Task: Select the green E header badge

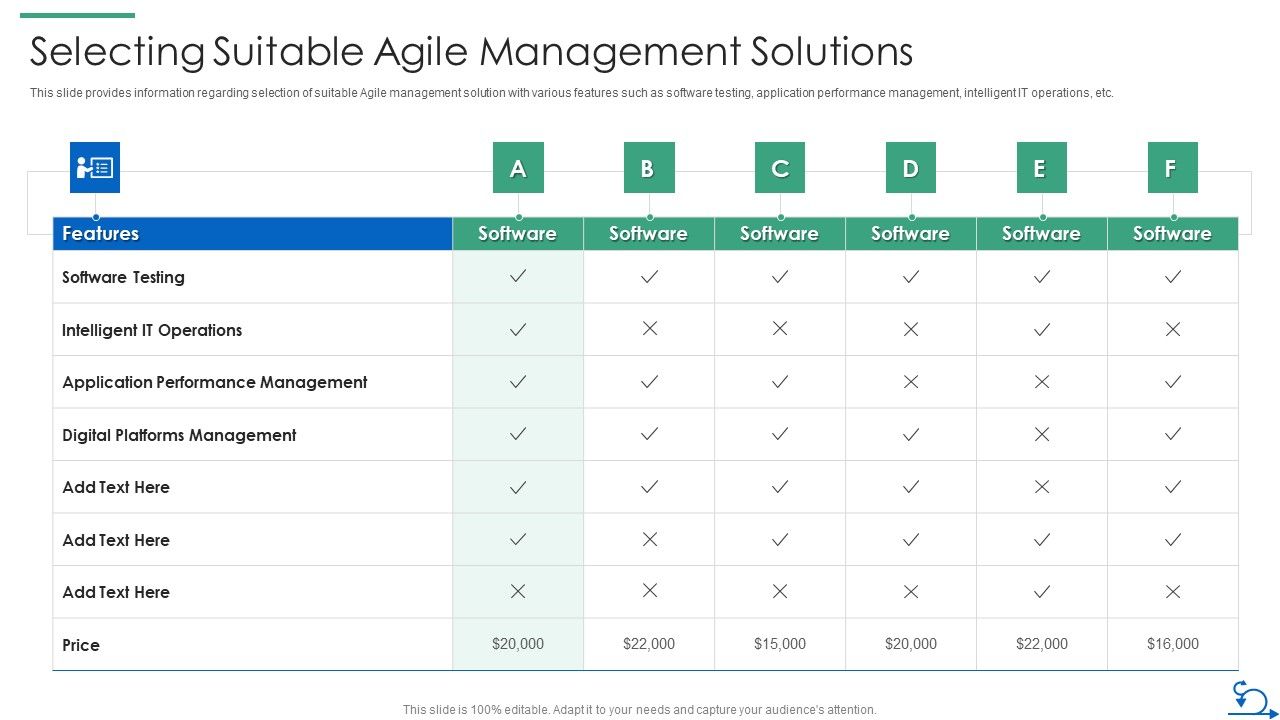Action: 1041,167
